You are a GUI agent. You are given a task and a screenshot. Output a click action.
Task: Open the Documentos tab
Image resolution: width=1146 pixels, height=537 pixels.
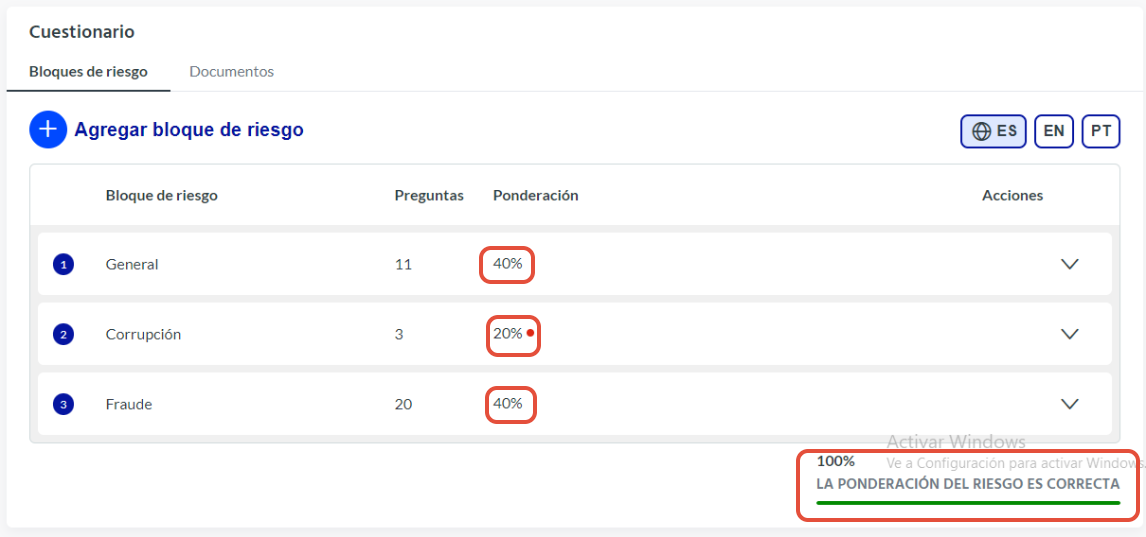232,72
